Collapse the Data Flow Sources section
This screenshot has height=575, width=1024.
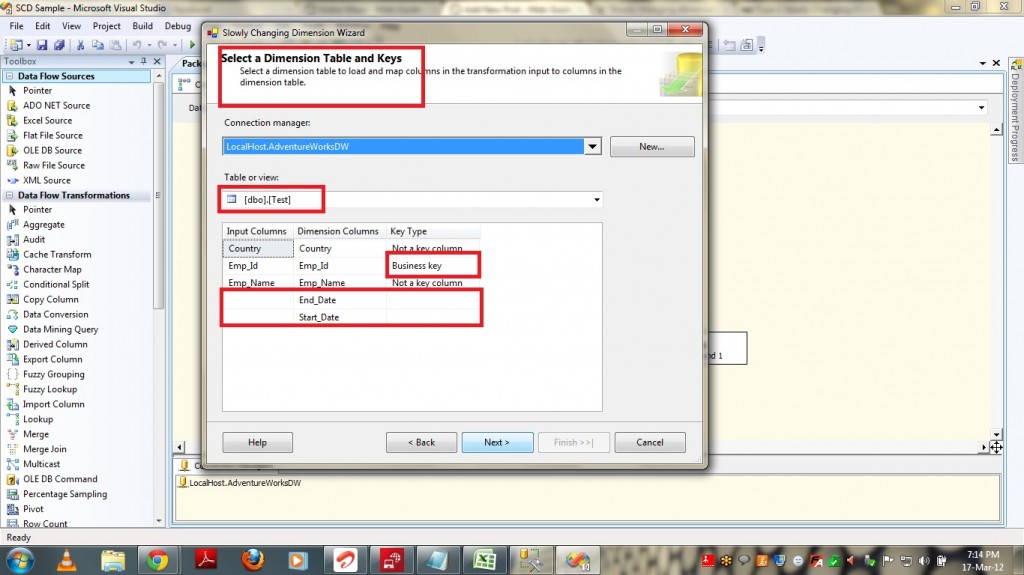(10, 76)
